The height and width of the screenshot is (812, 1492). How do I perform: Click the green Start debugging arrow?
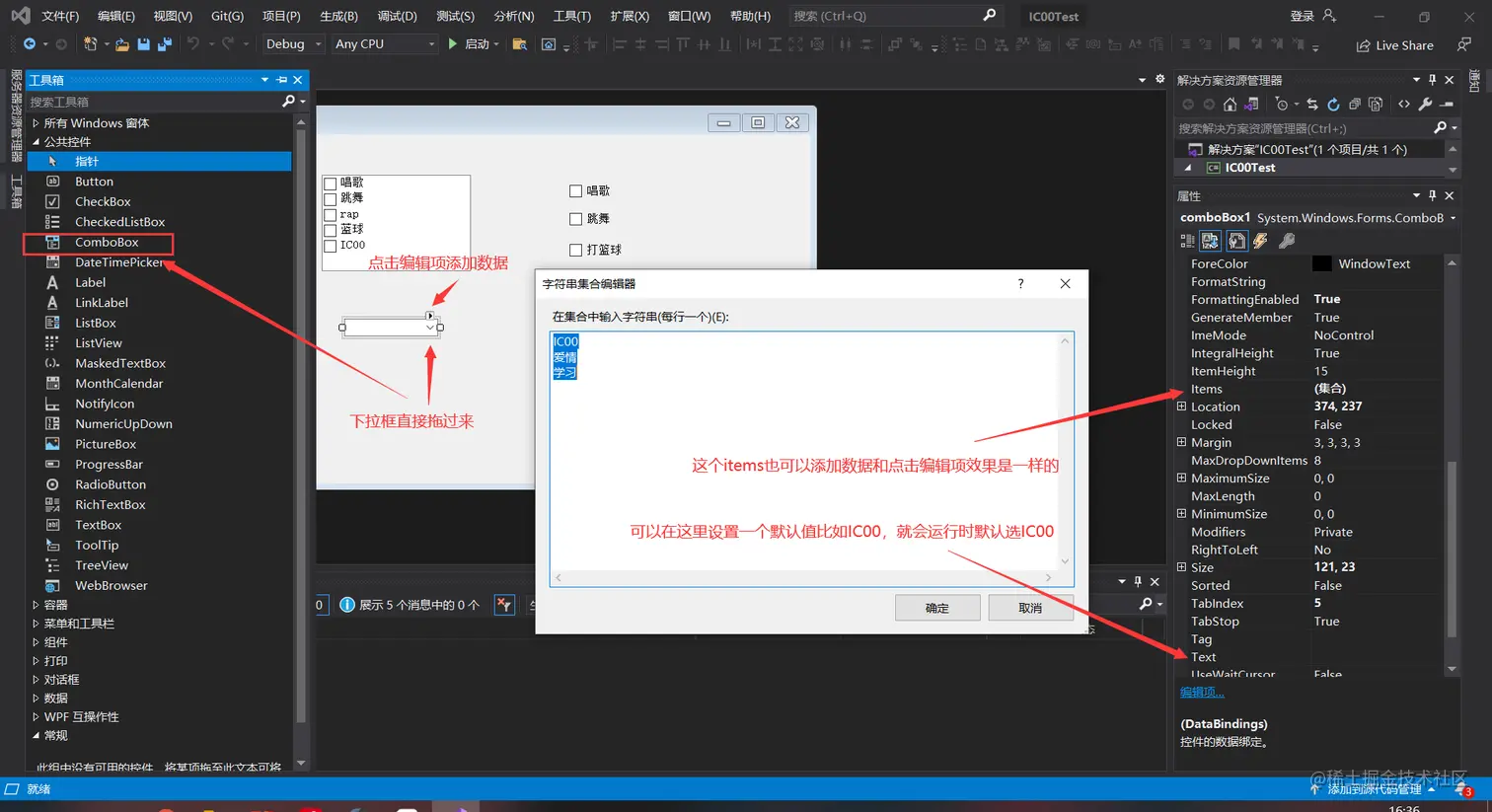pos(452,44)
